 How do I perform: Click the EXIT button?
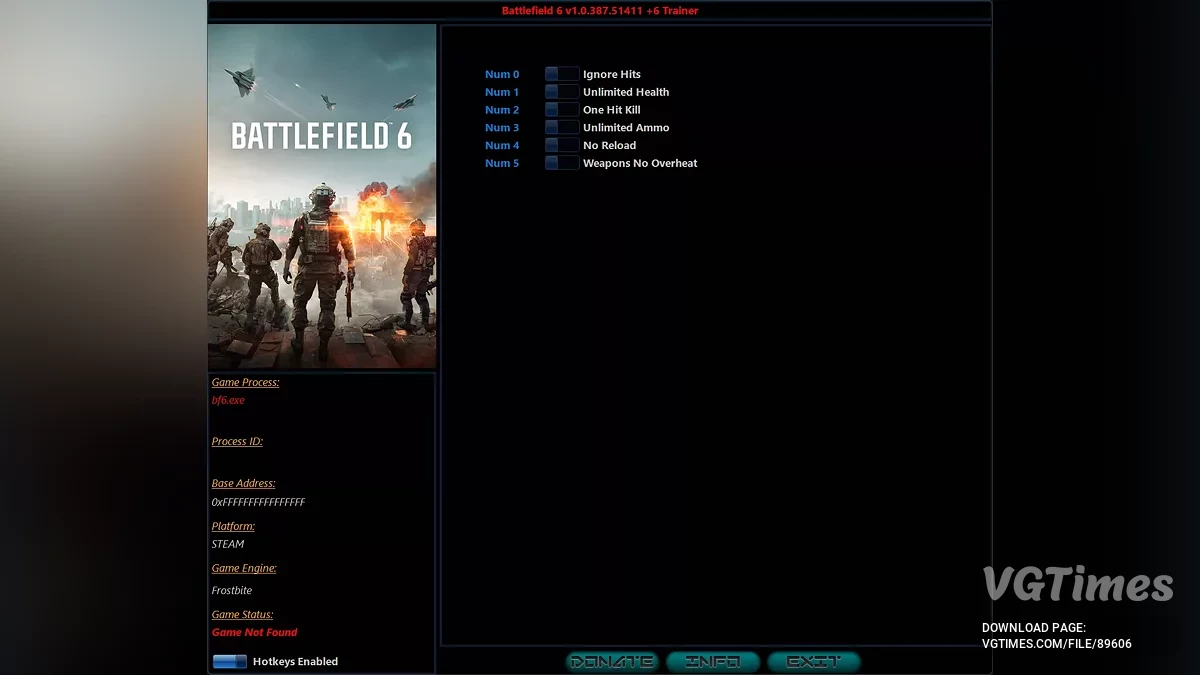point(813,661)
